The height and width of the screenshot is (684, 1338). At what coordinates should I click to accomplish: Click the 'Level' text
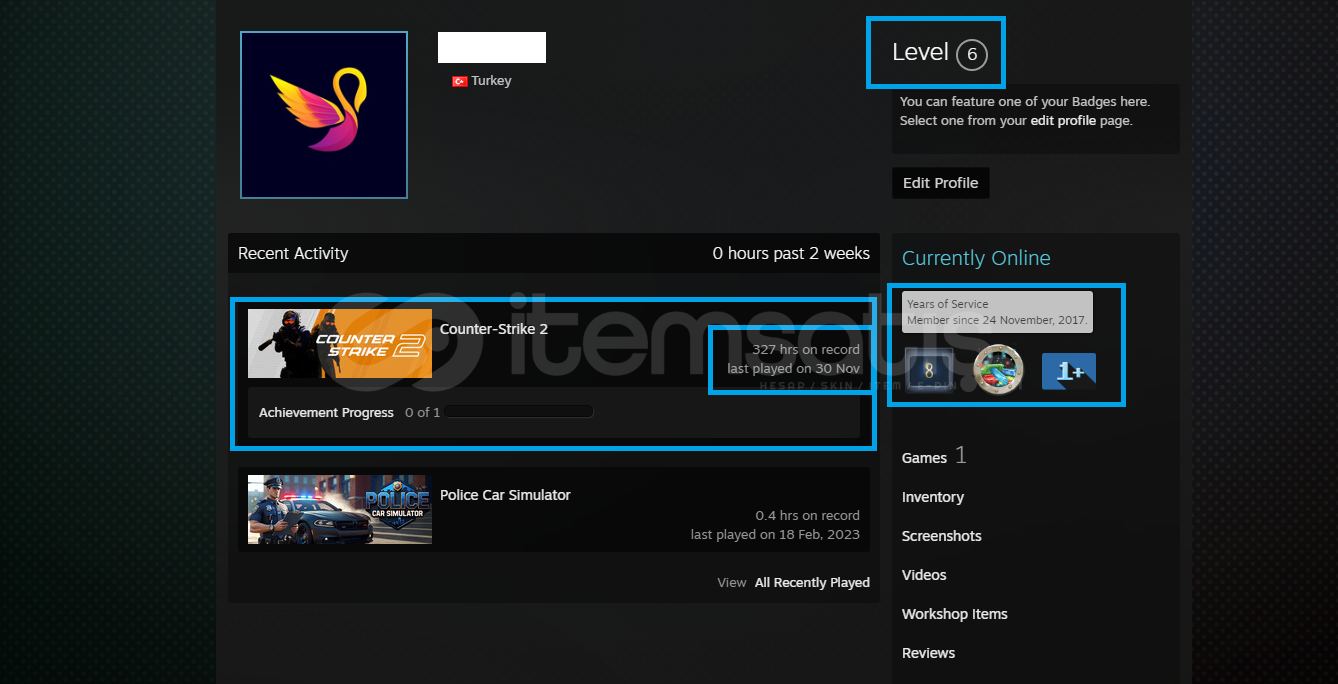(x=920, y=53)
